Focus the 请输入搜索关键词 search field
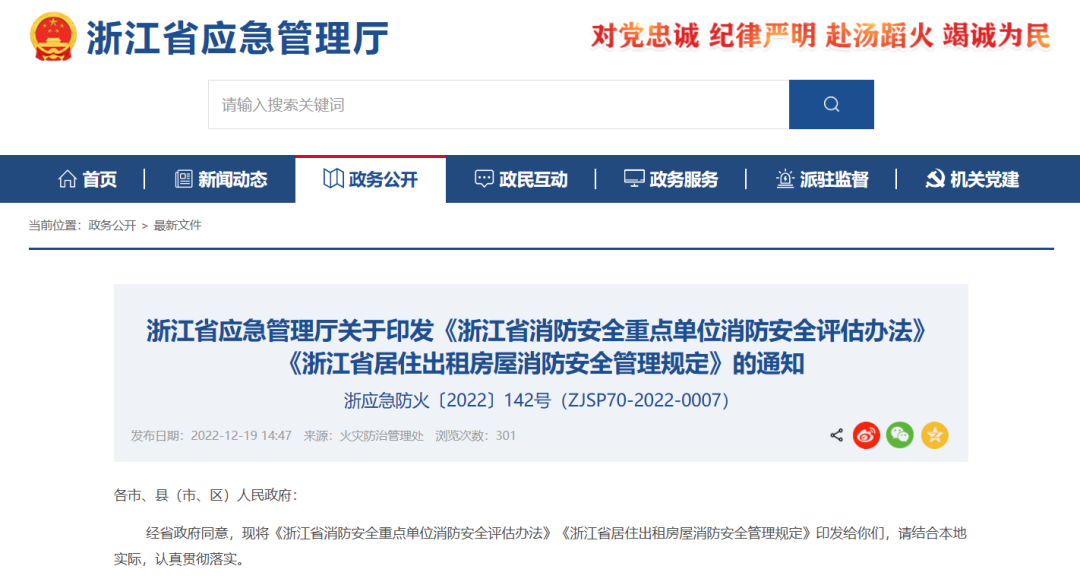Screen dimensions: 1080x585 499,104
